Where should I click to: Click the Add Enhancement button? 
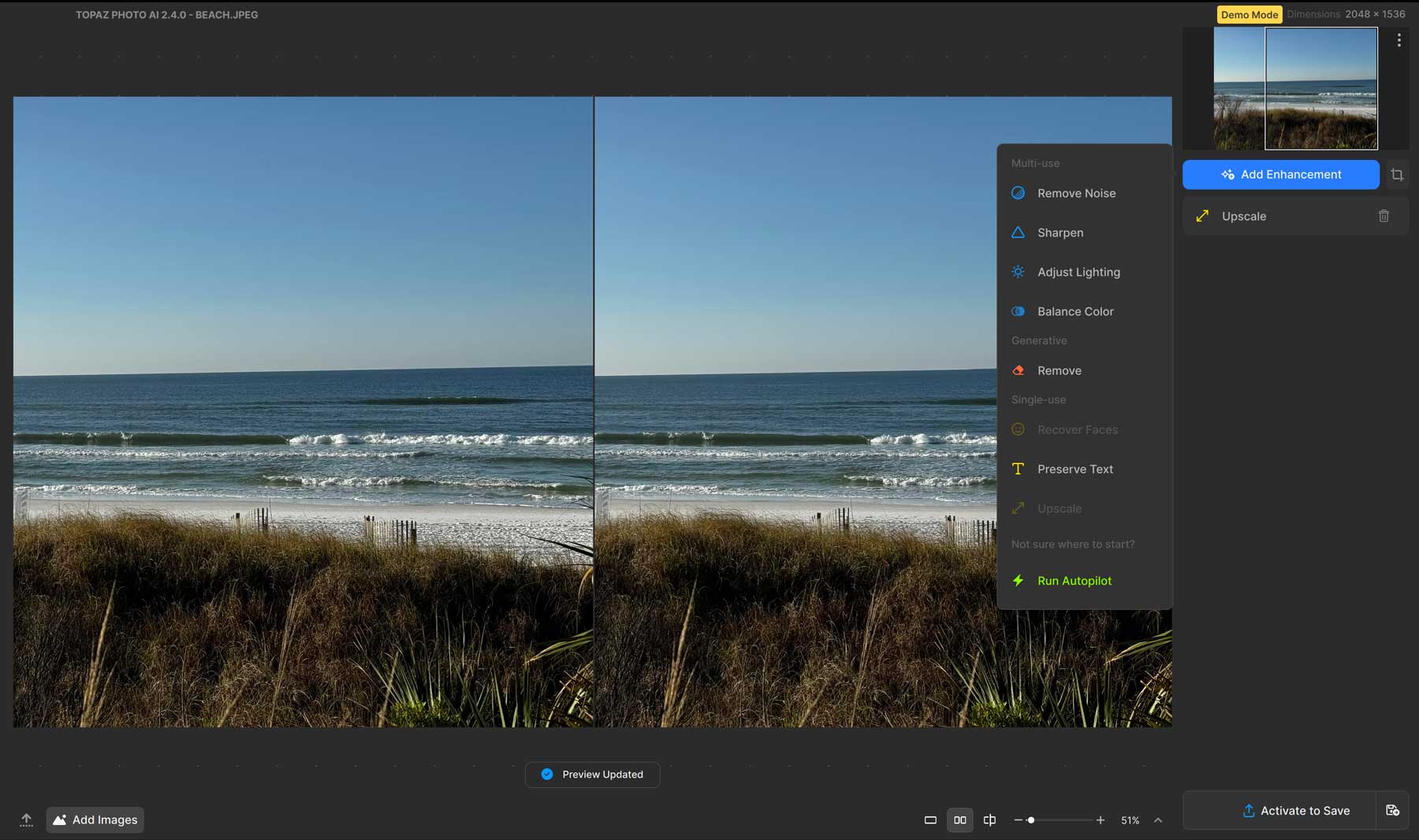click(1281, 174)
